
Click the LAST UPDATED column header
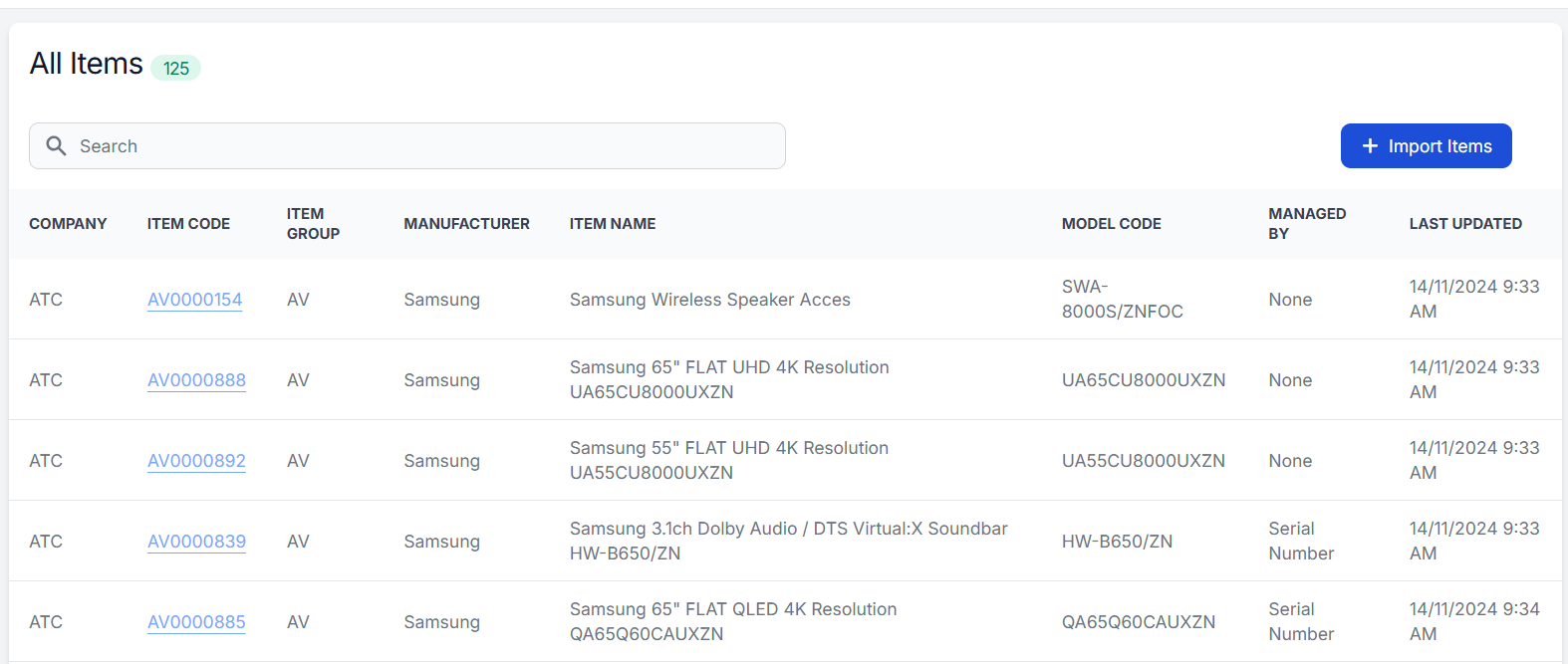coord(1465,224)
